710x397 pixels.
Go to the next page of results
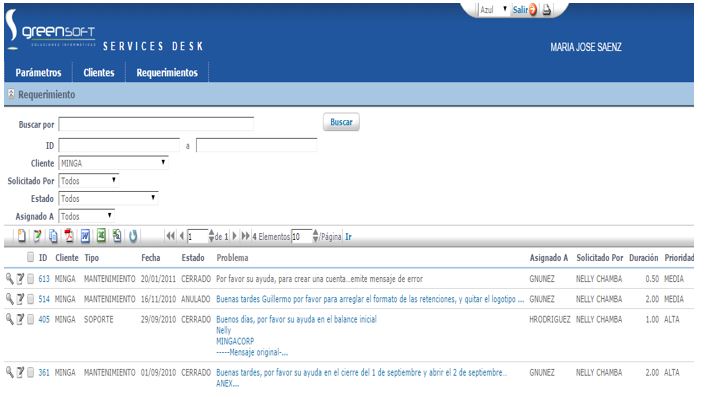click(234, 236)
